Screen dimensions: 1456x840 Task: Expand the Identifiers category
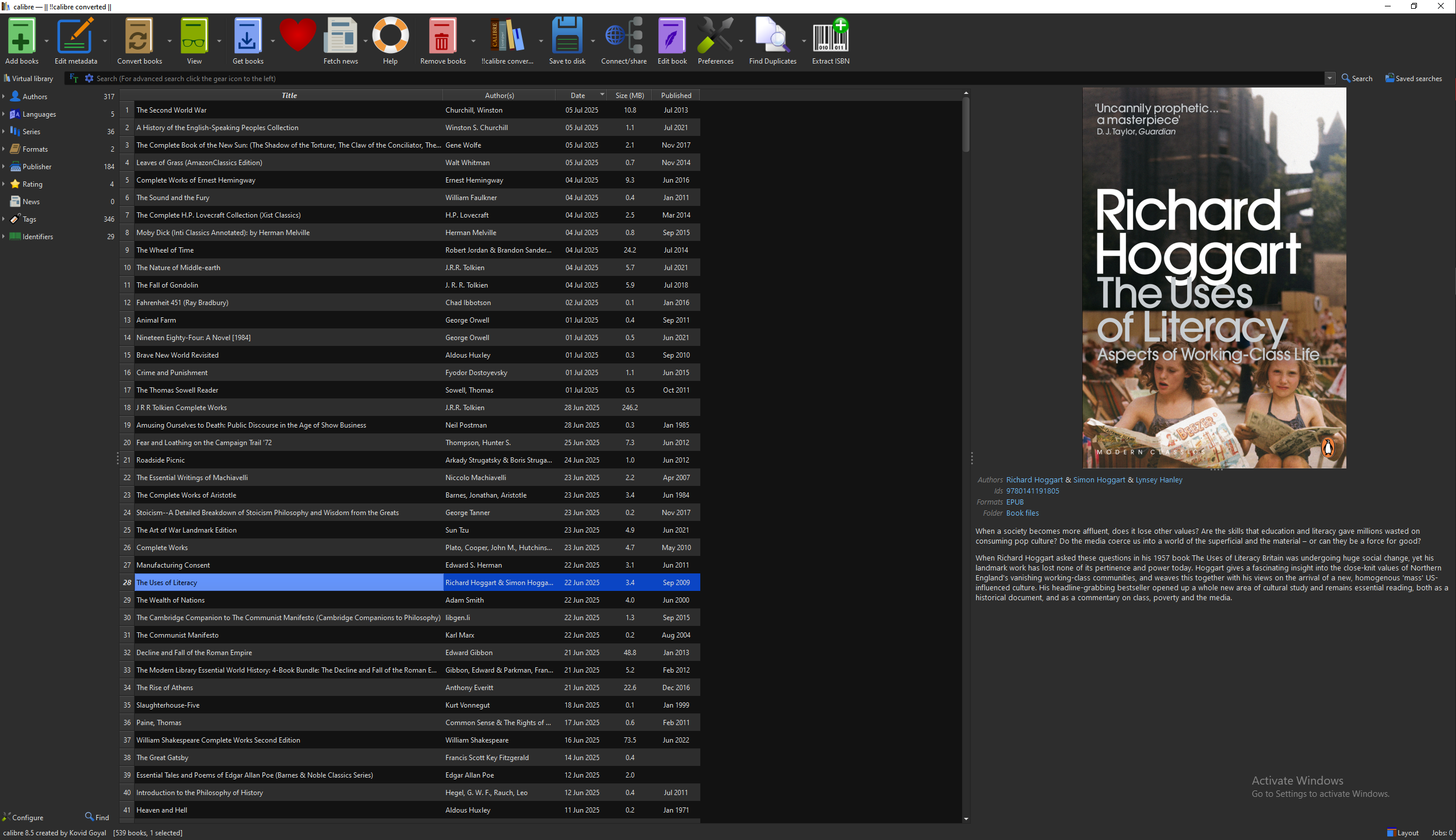[x=3, y=236]
